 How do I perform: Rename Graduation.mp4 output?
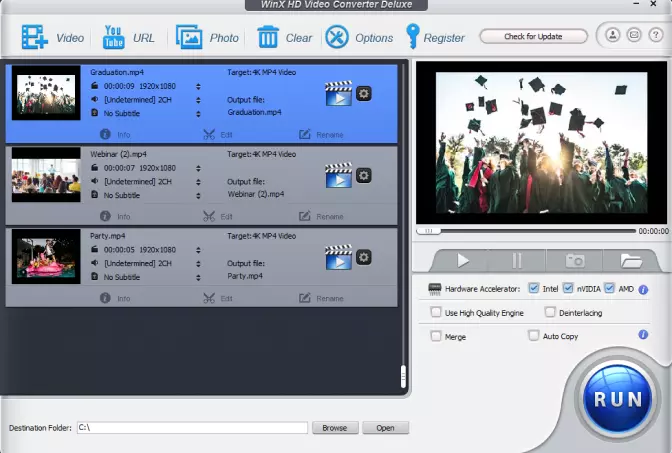coord(321,135)
